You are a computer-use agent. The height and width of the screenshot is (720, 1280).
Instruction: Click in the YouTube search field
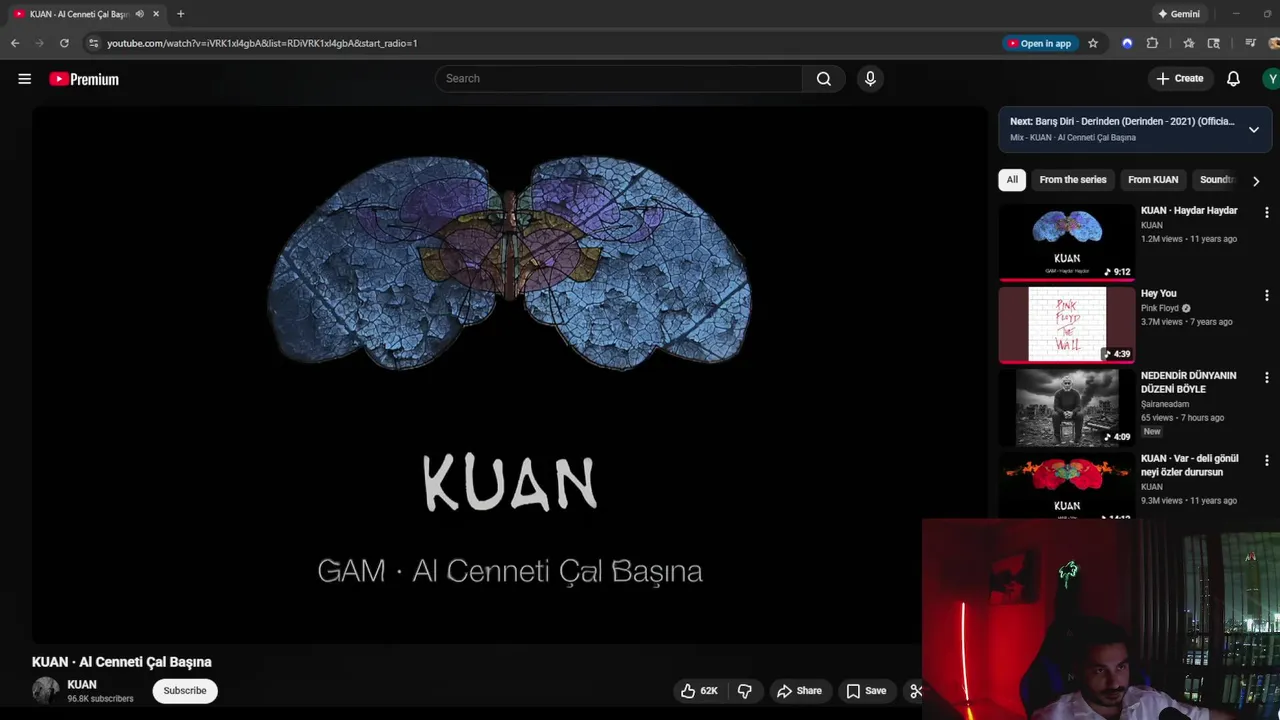click(x=618, y=79)
